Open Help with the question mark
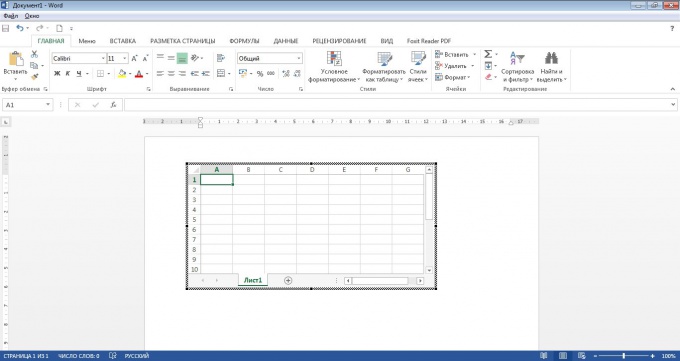This screenshot has width=680, height=361. 672,28
